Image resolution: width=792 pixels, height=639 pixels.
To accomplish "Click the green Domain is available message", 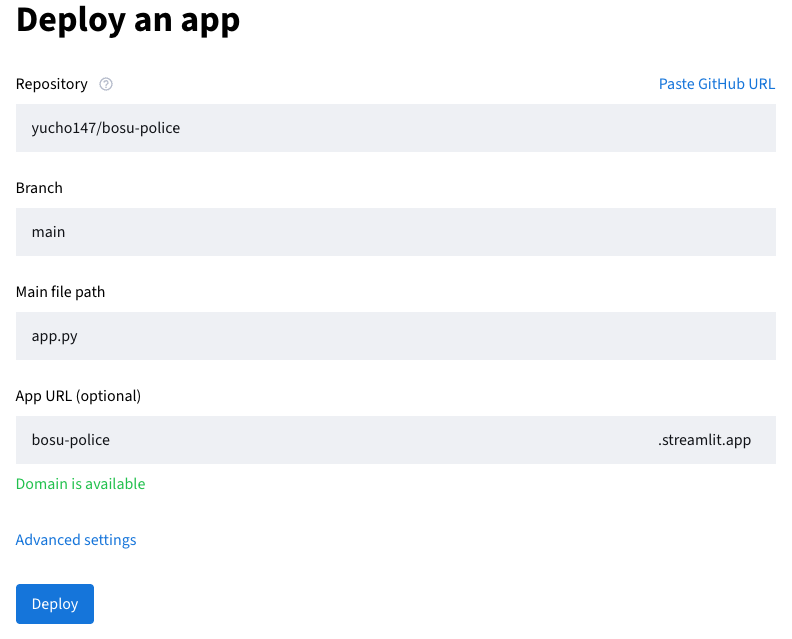I will click(80, 484).
